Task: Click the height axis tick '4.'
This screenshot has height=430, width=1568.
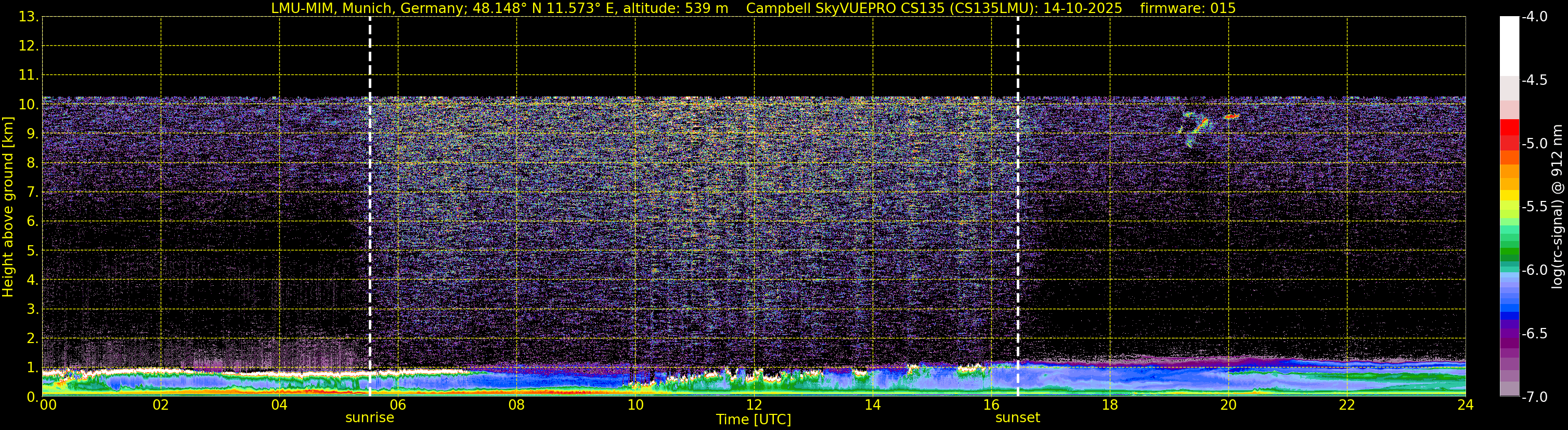Action: (x=32, y=280)
